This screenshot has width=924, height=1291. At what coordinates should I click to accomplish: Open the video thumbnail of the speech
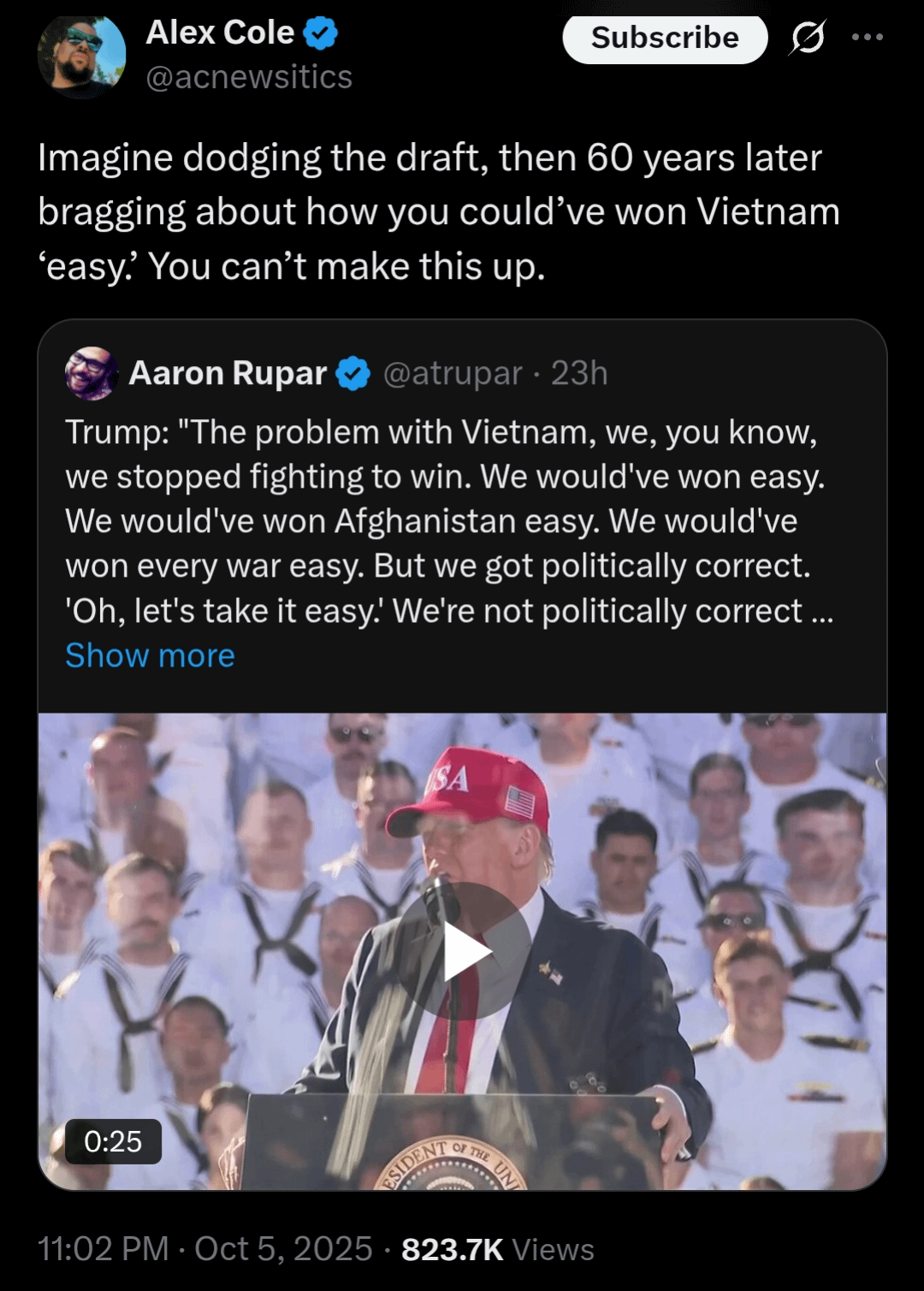(x=462, y=951)
